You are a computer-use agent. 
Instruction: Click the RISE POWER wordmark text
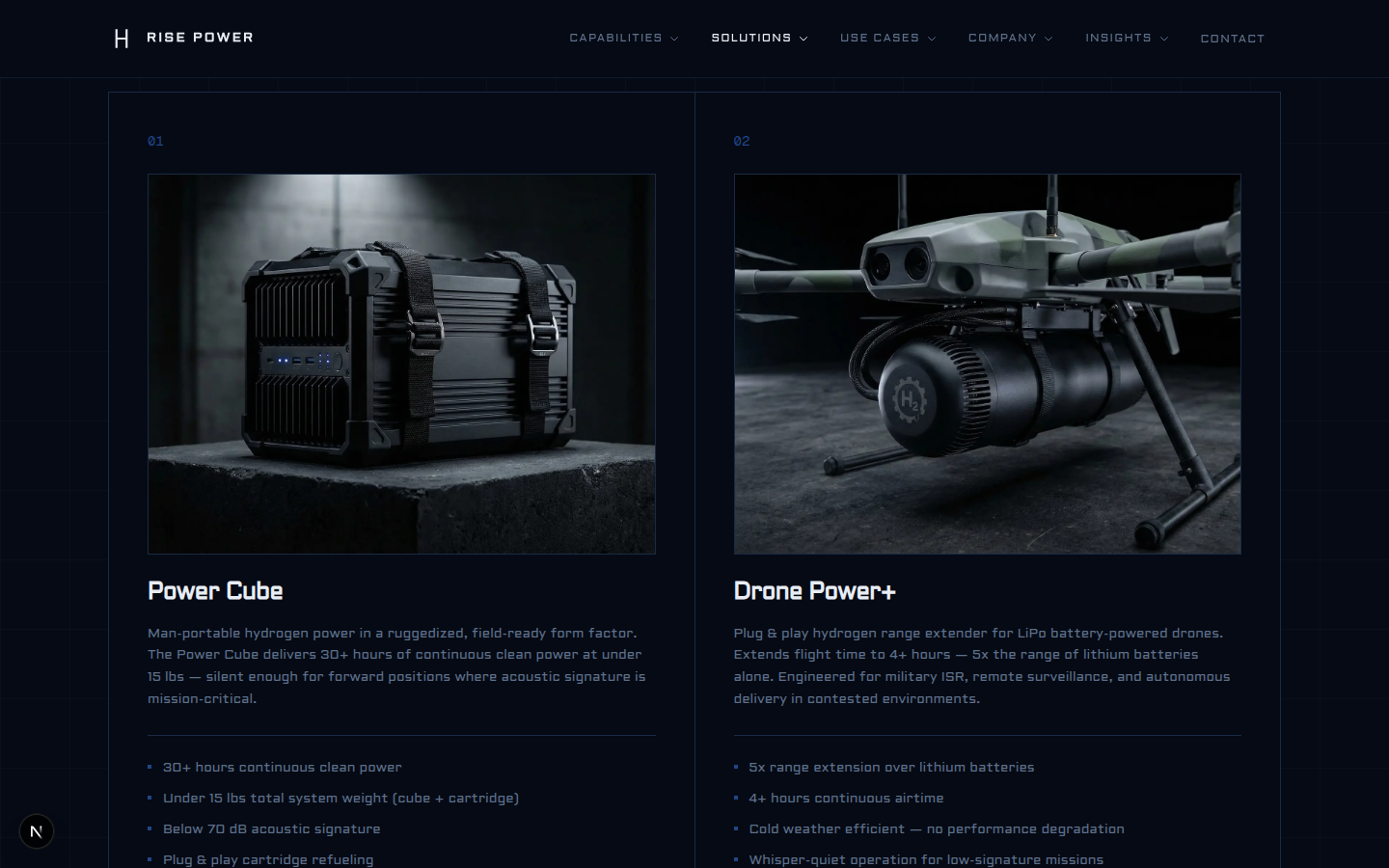coord(200,38)
